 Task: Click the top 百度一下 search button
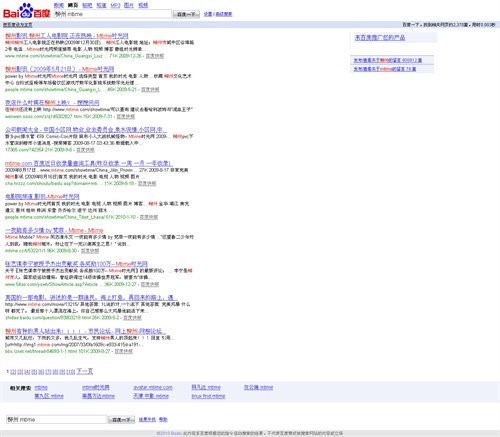(186, 14)
